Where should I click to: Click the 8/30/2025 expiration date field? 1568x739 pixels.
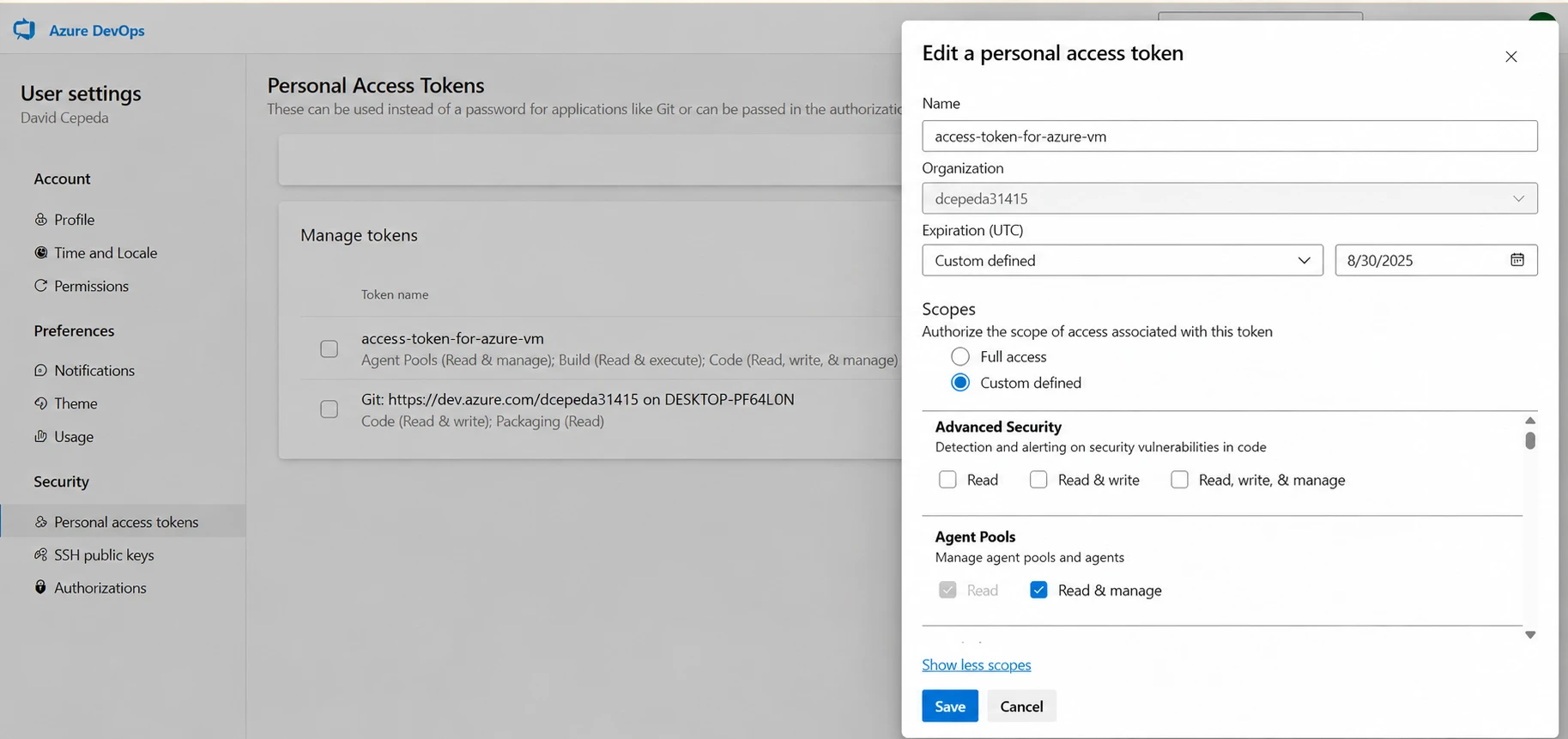pyautogui.click(x=1436, y=260)
